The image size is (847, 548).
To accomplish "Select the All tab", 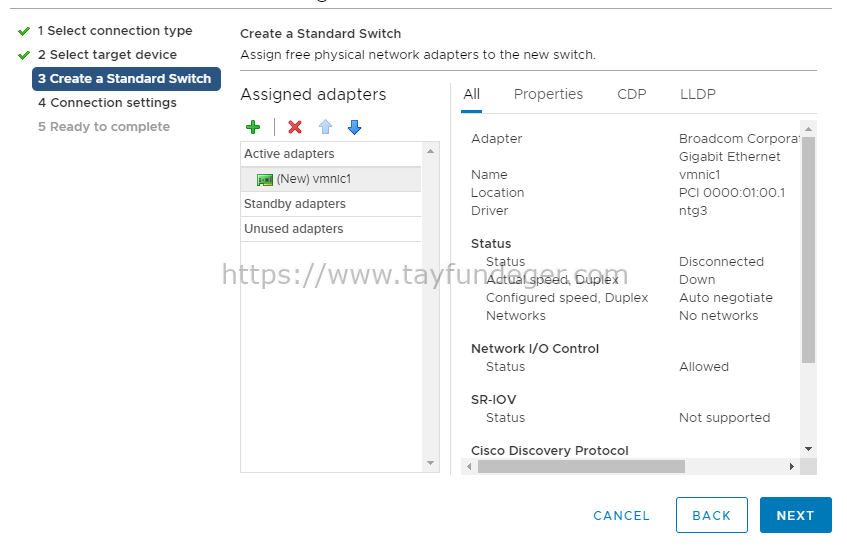I will click(472, 94).
